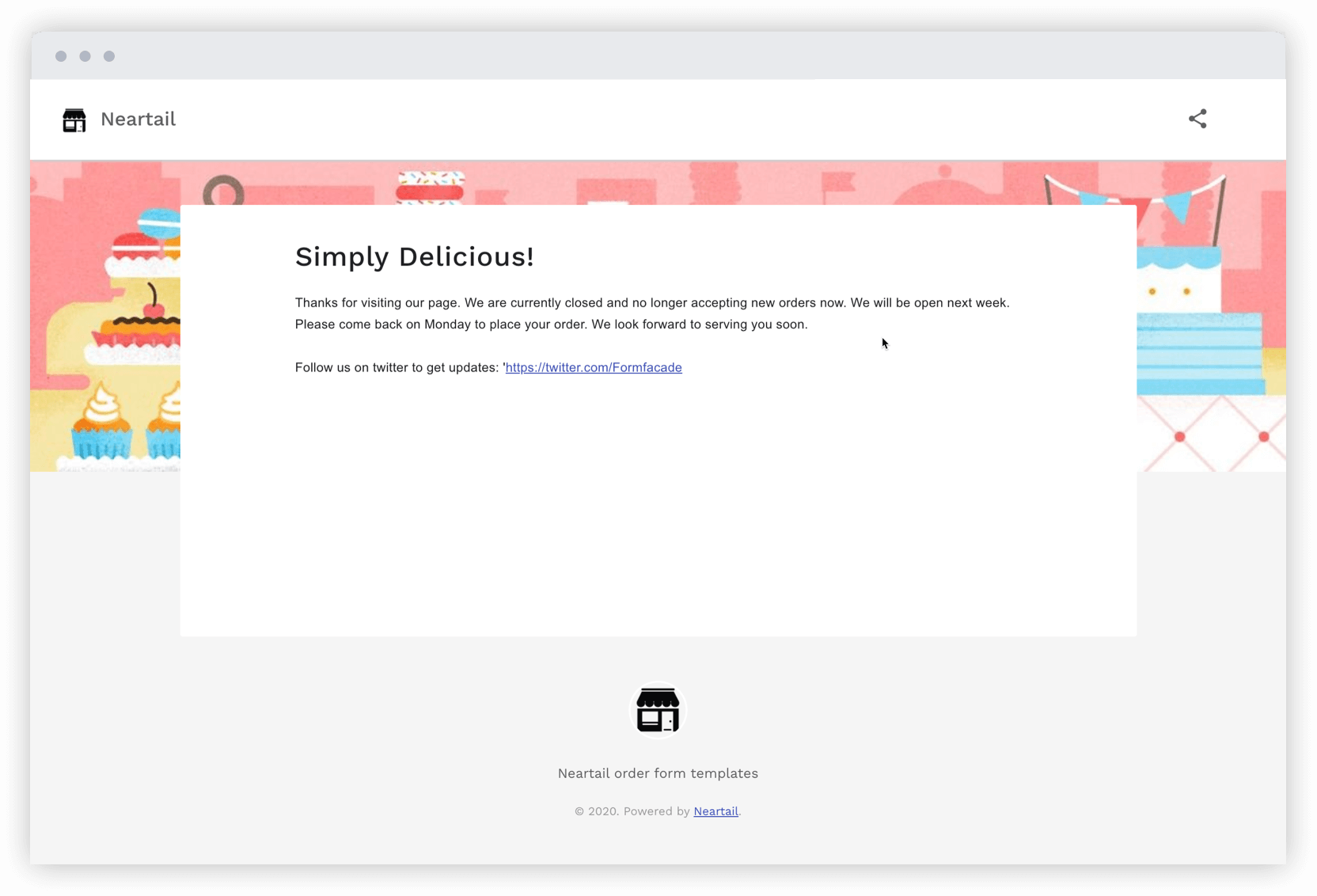Click the copyright text © 2020
The height and width of the screenshot is (896, 1317).
[x=598, y=811]
